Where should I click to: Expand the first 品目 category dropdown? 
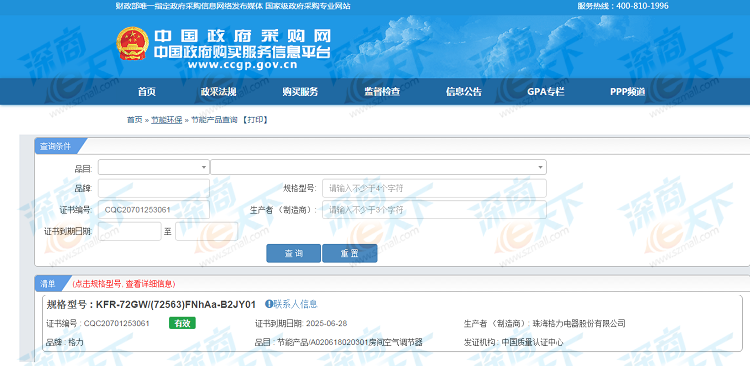click(154, 167)
